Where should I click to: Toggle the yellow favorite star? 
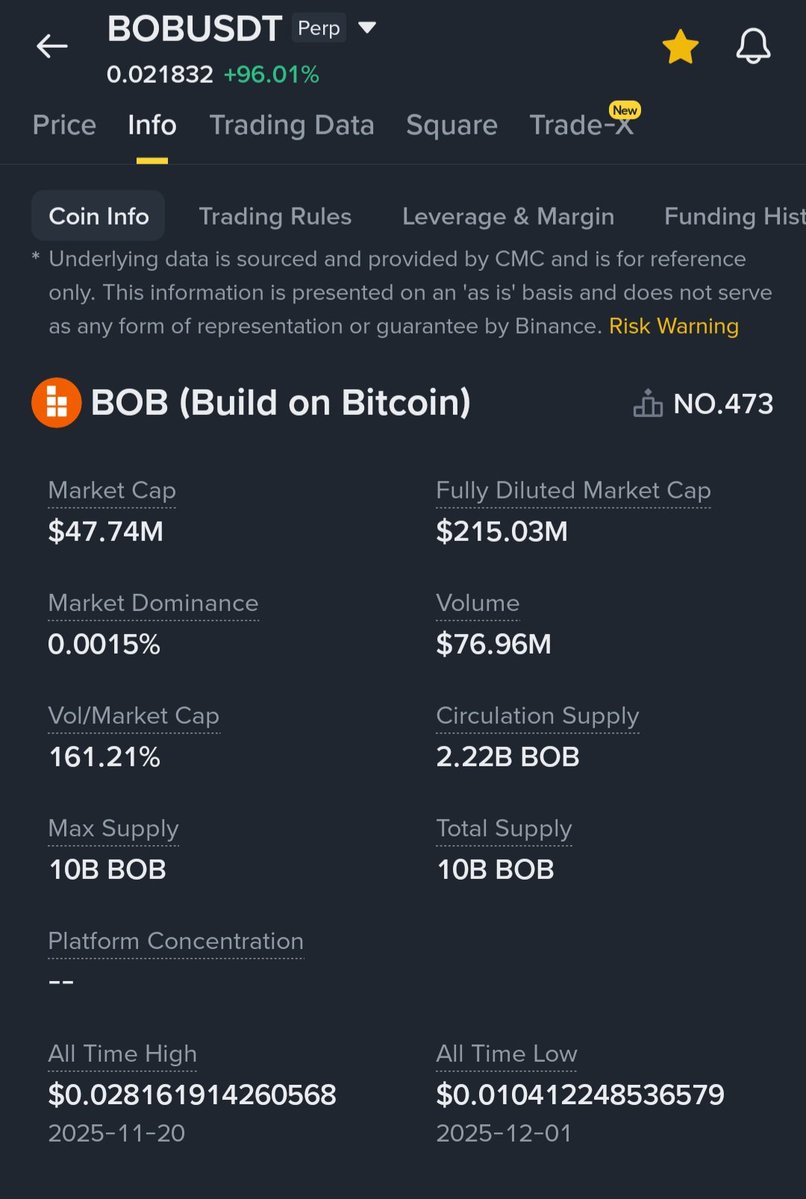[680, 47]
